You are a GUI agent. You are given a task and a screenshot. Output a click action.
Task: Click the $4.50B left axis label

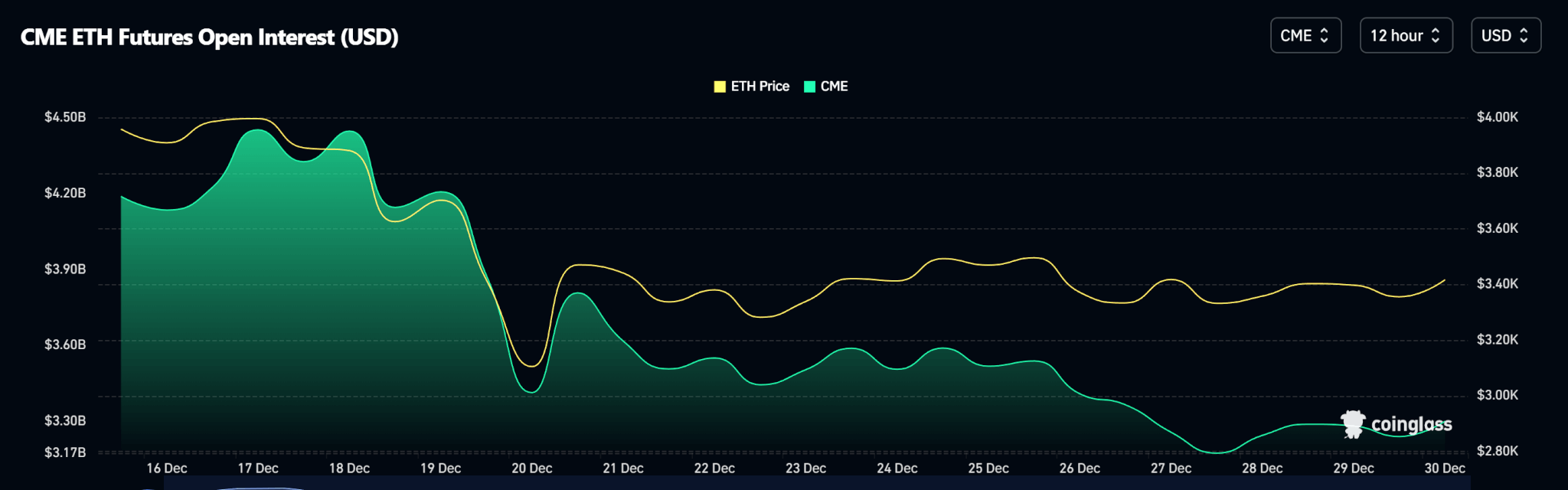tap(65, 117)
